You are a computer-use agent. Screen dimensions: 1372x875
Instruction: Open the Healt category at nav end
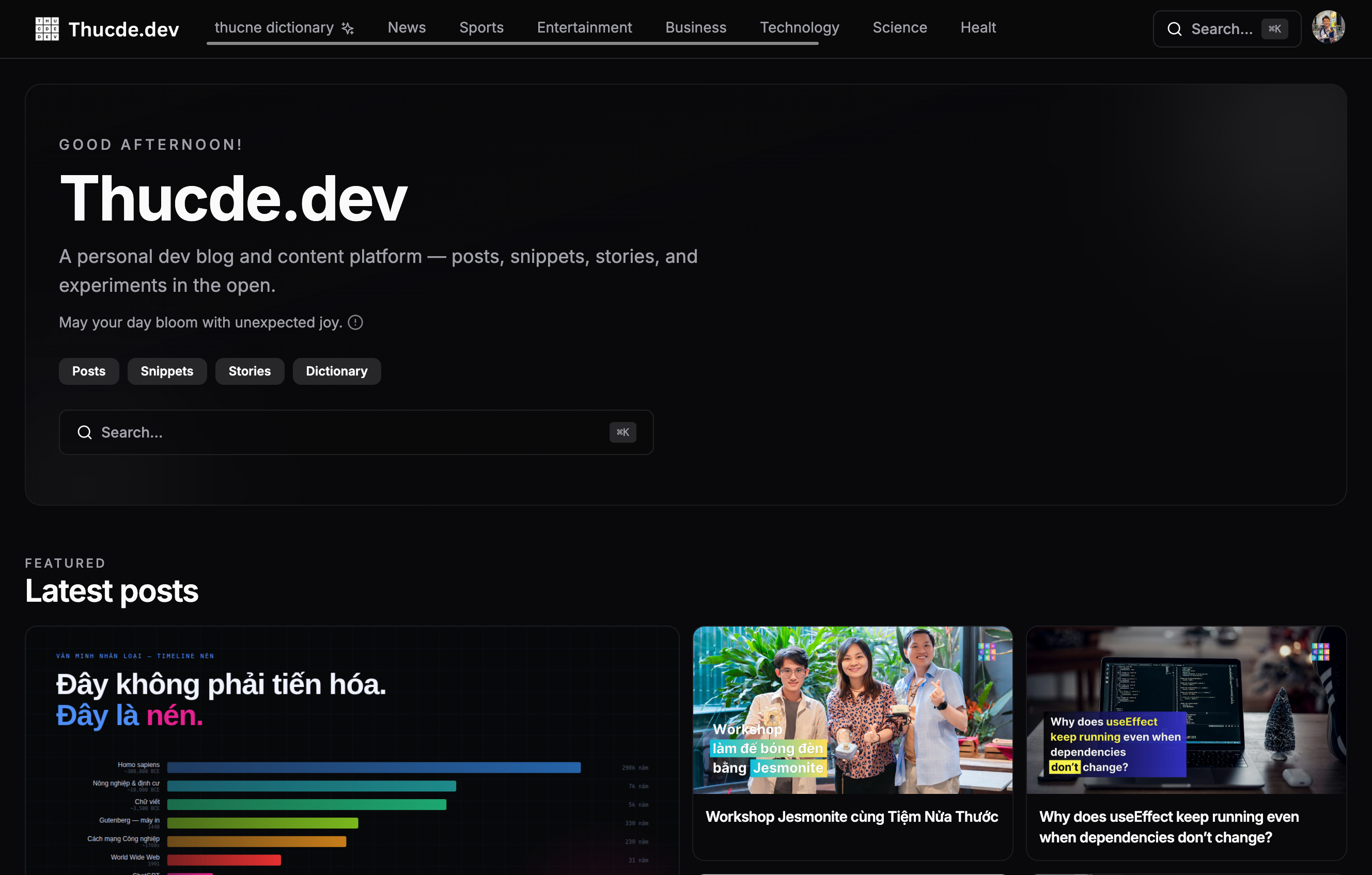point(978,27)
